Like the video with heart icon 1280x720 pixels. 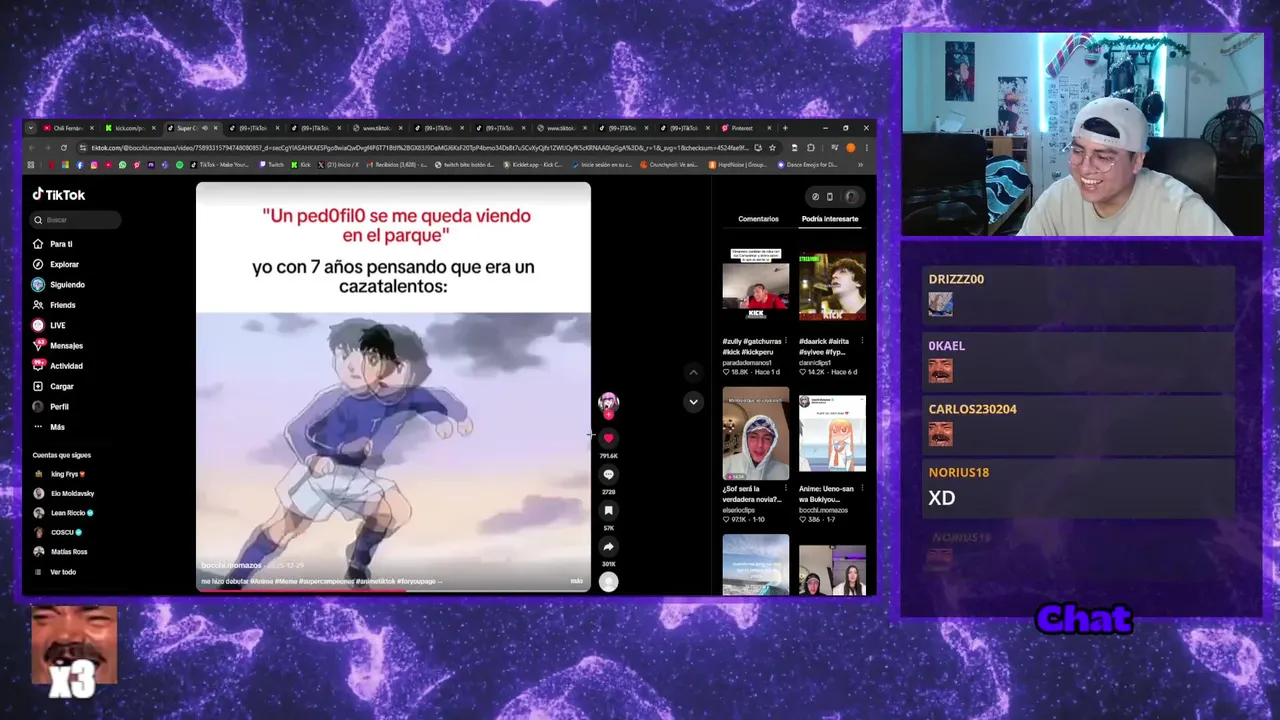pyautogui.click(x=608, y=438)
